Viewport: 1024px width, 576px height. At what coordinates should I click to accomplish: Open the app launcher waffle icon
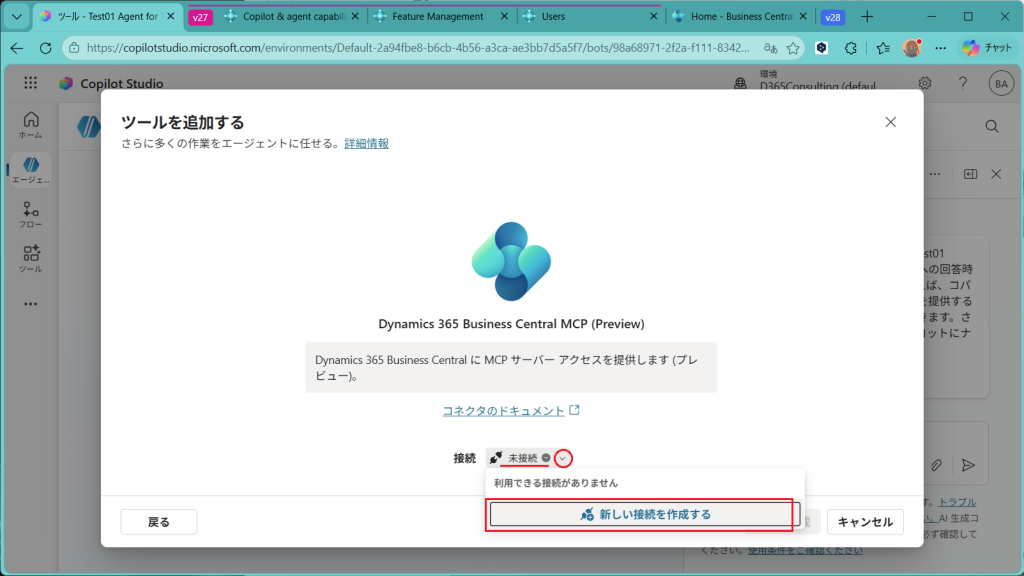[x=30, y=84]
